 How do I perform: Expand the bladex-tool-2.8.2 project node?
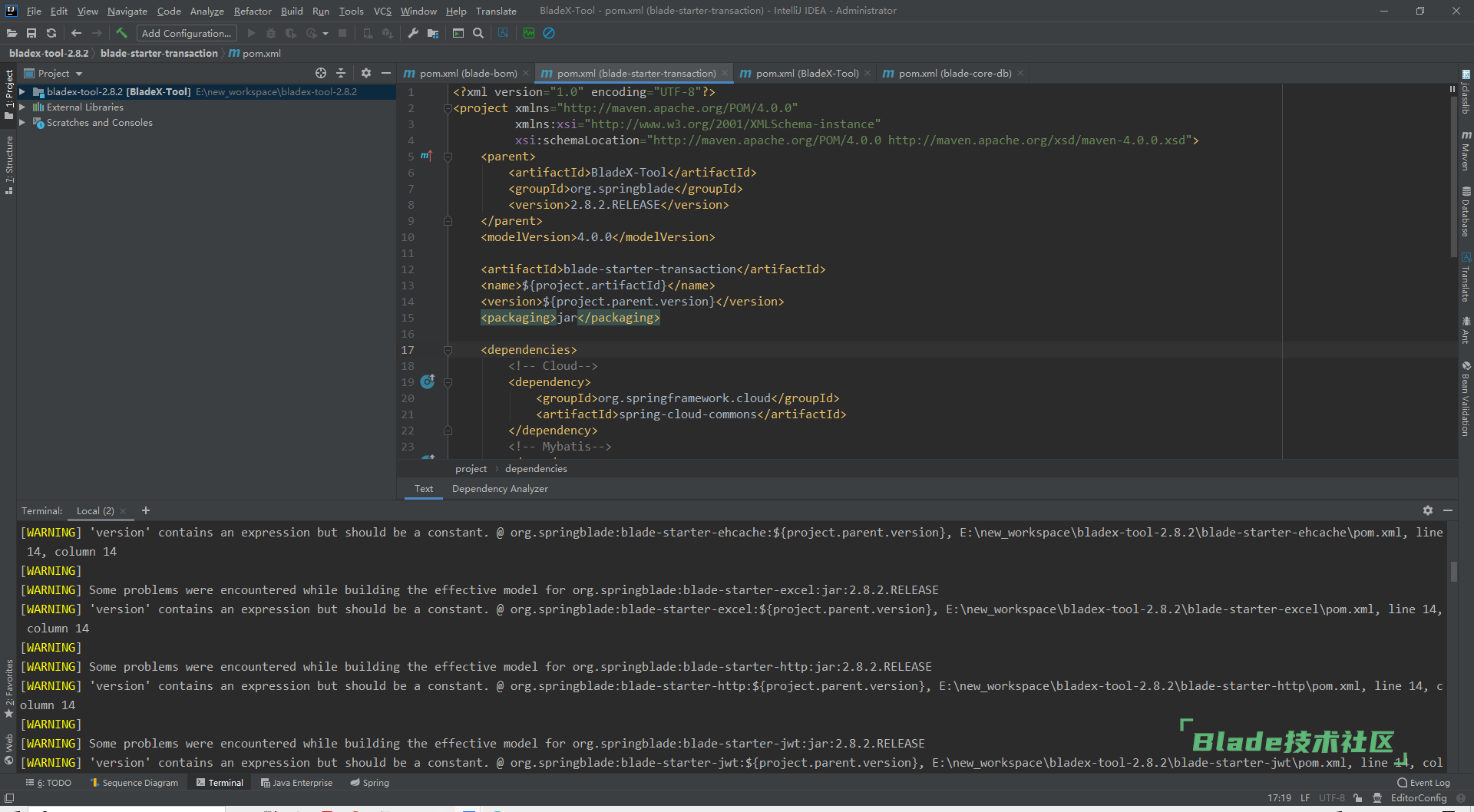[x=22, y=91]
